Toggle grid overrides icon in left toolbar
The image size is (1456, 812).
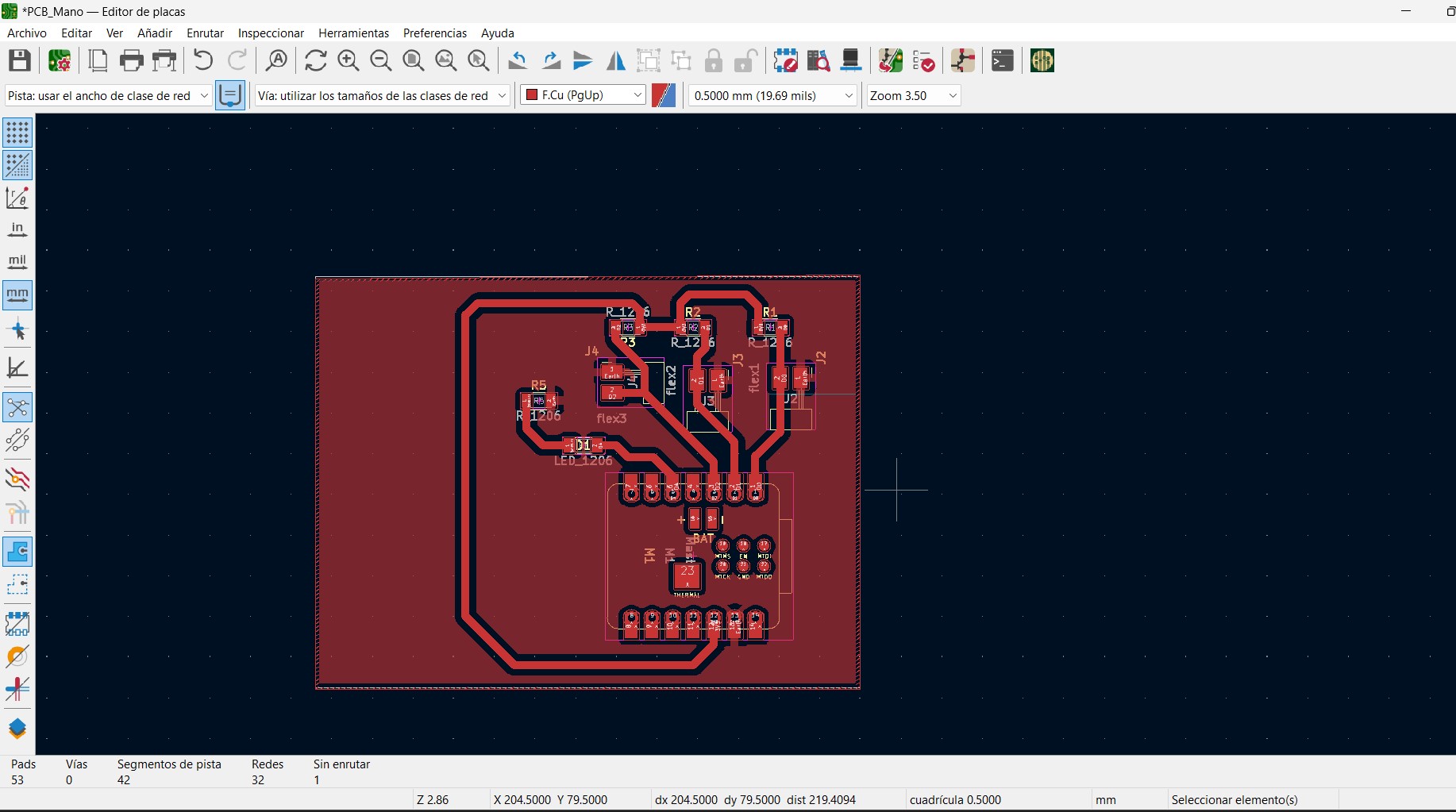coord(17,164)
